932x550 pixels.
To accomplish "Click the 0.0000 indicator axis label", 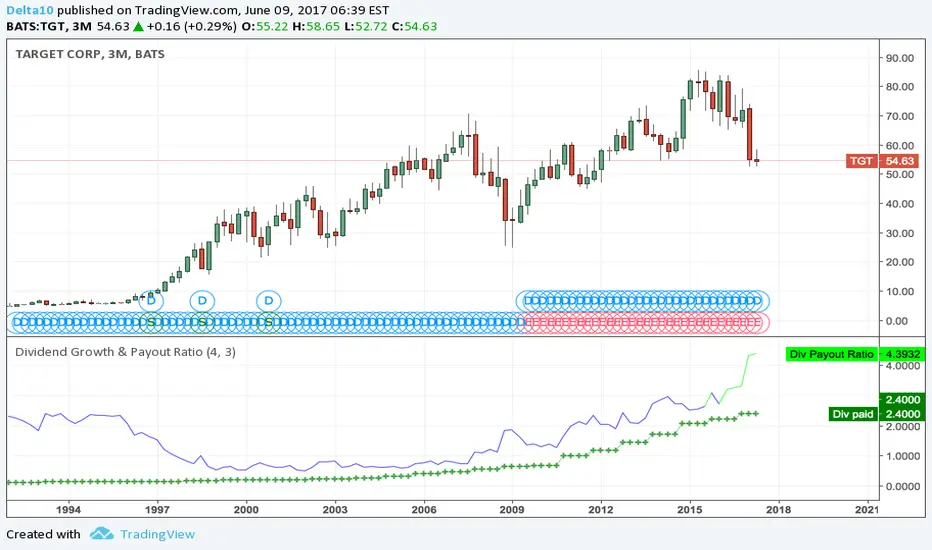I will point(903,486).
